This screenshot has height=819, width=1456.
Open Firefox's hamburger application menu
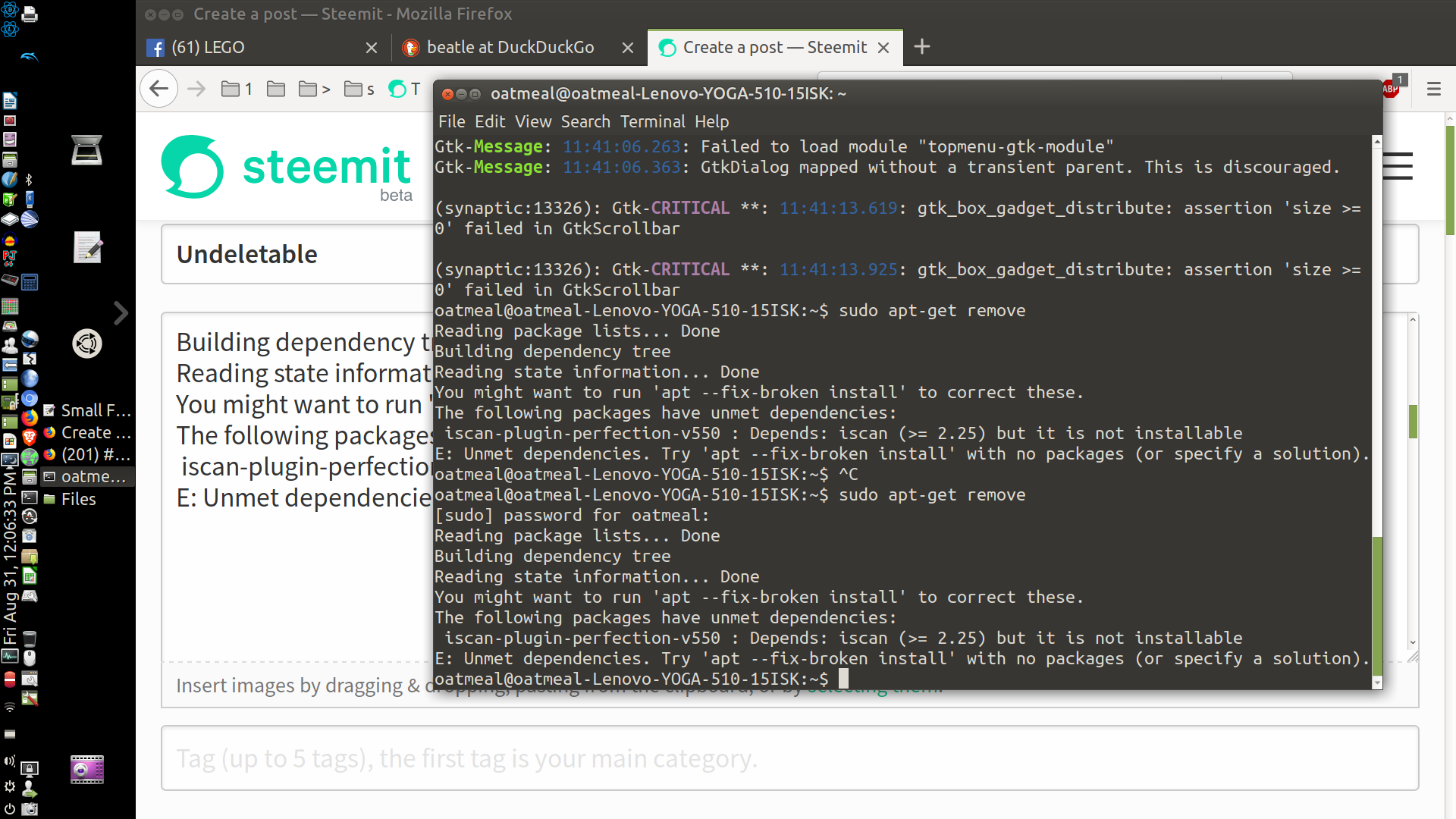pyautogui.click(x=1433, y=89)
